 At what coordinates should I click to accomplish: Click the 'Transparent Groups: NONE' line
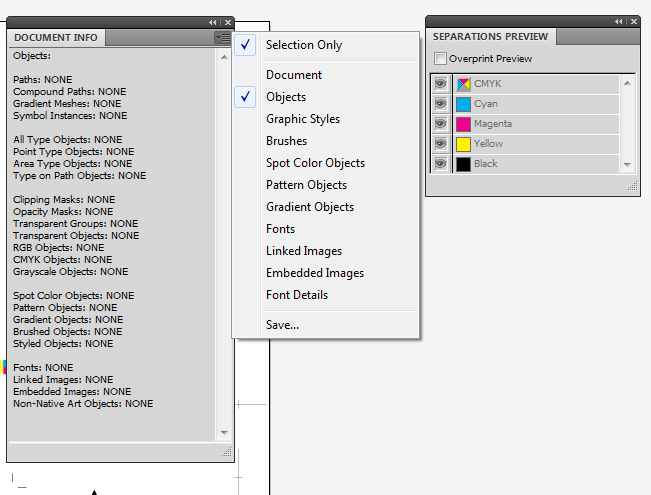tap(75, 223)
